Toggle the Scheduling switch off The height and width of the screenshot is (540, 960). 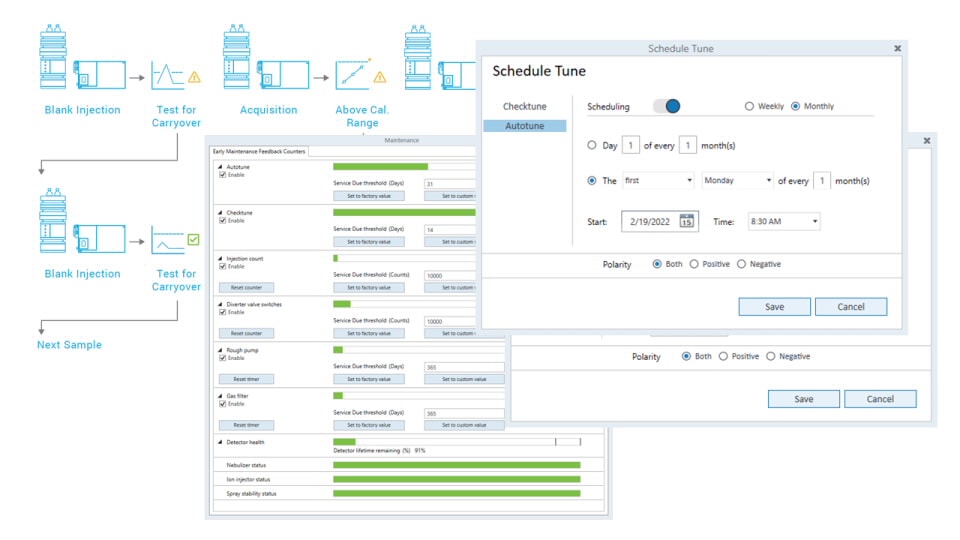tap(667, 106)
